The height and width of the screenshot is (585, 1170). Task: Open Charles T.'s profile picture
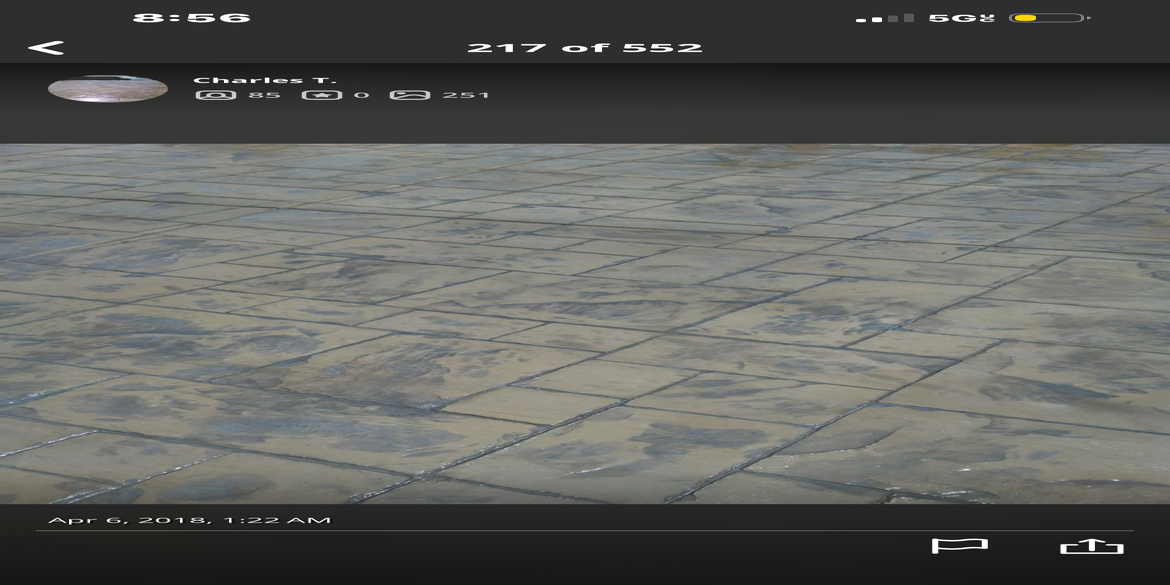point(107,89)
